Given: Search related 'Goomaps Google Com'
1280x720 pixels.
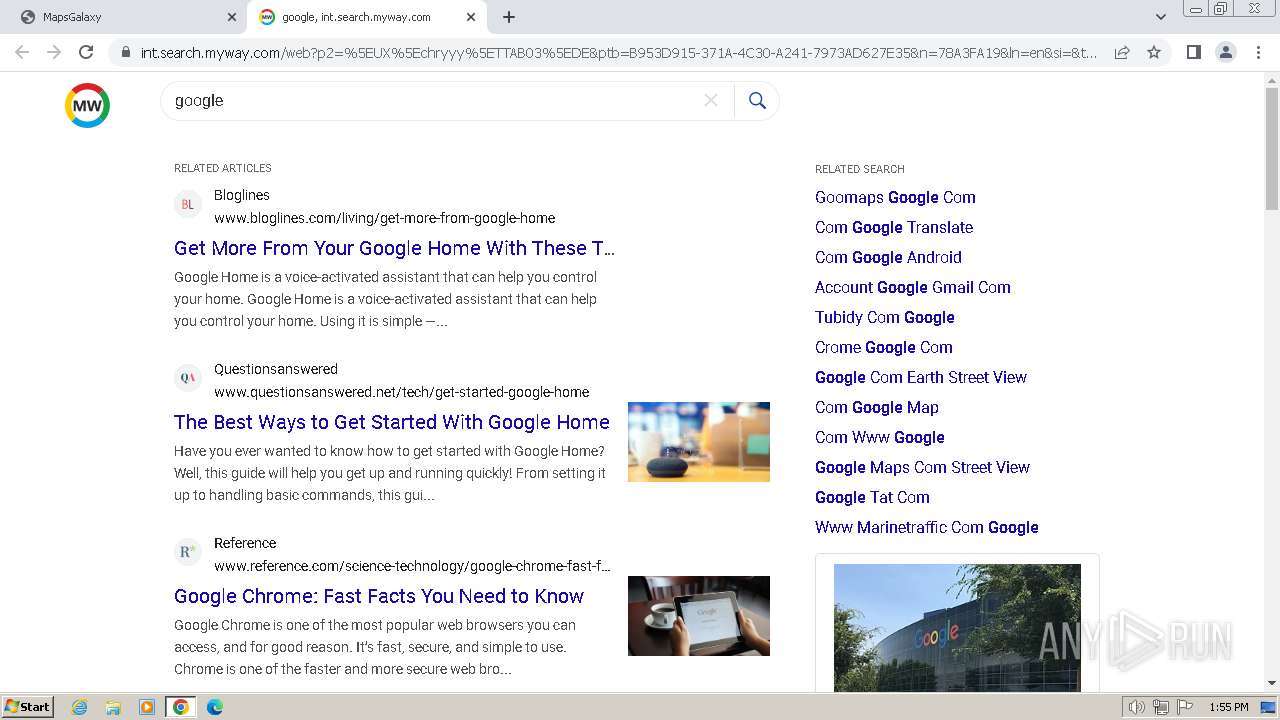Looking at the screenshot, I should point(895,197).
